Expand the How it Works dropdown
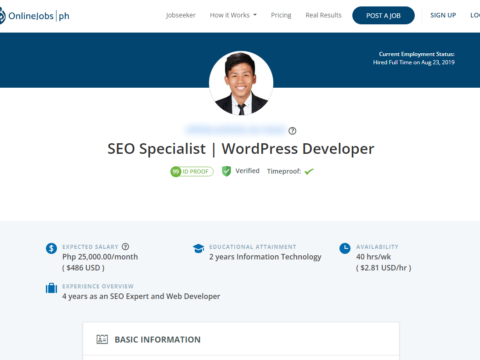The width and height of the screenshot is (480, 360). point(233,15)
